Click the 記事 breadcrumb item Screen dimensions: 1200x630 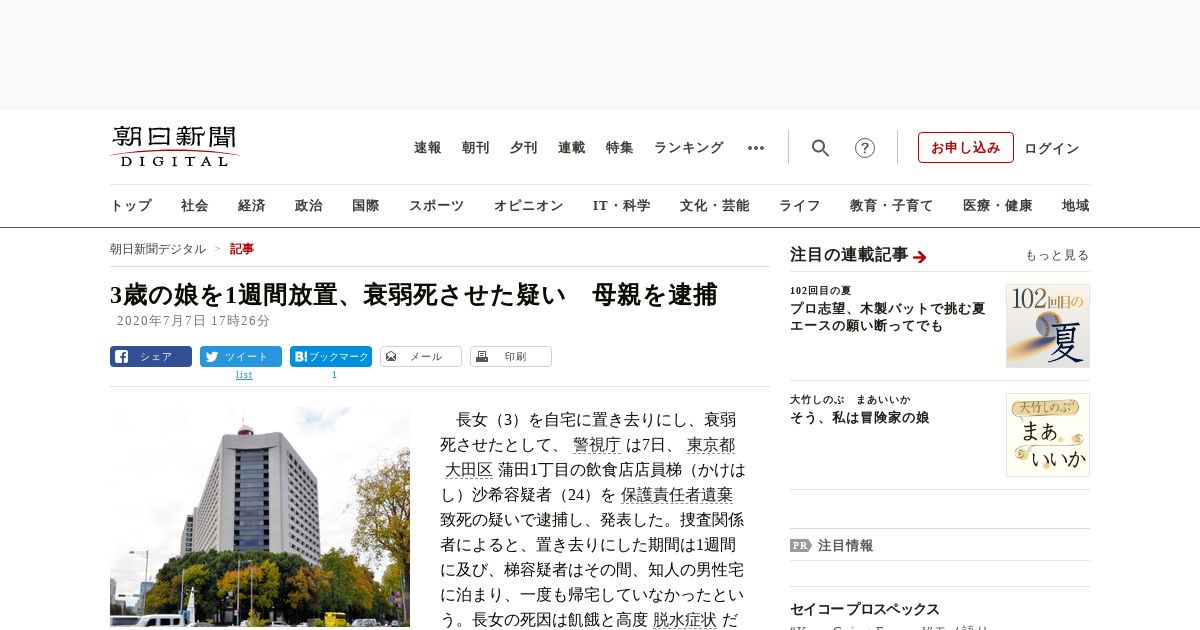click(242, 249)
